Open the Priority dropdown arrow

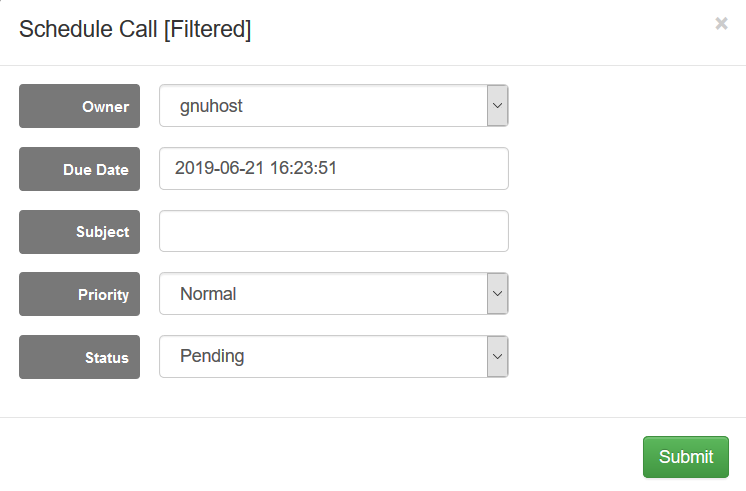[x=497, y=294]
